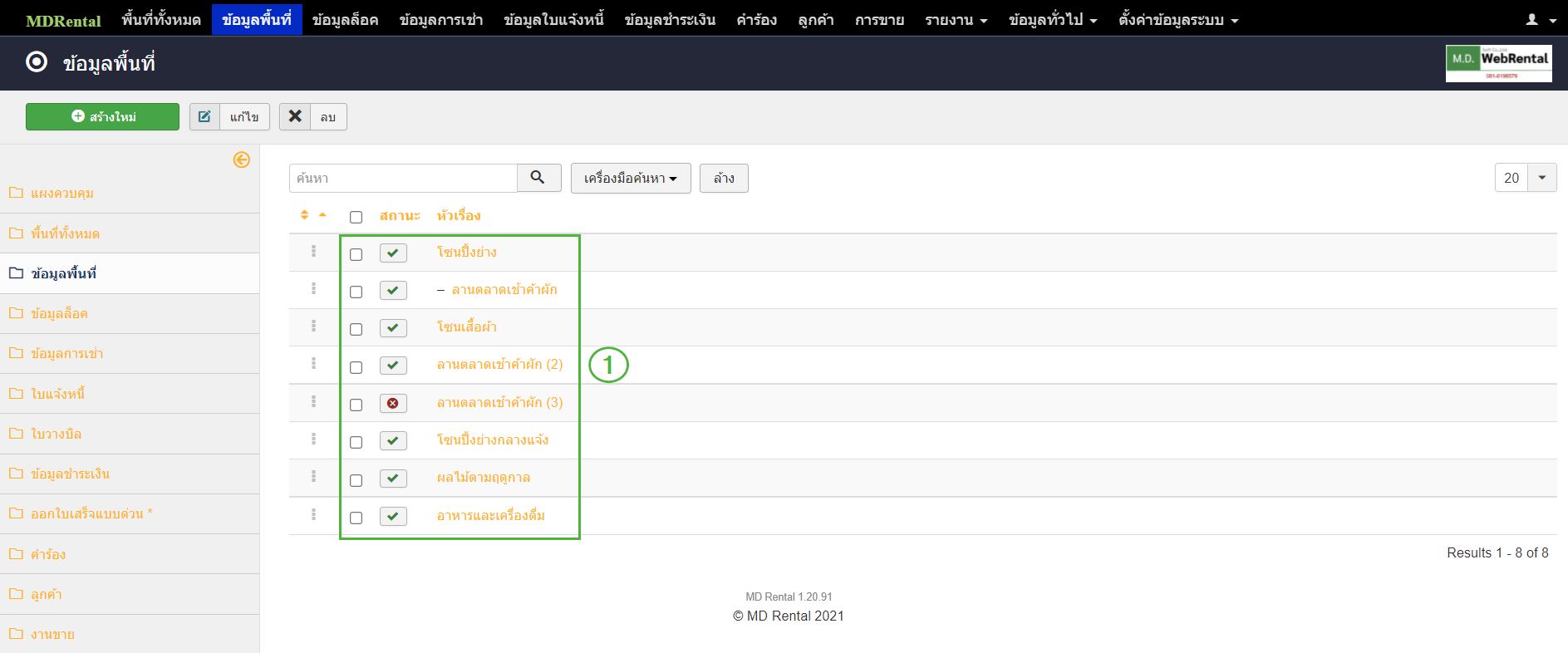This screenshot has height=653, width=1568.
Task: Select checkbox of ลานตลาดเช้าค้าผัก (2)
Action: pyautogui.click(x=356, y=367)
